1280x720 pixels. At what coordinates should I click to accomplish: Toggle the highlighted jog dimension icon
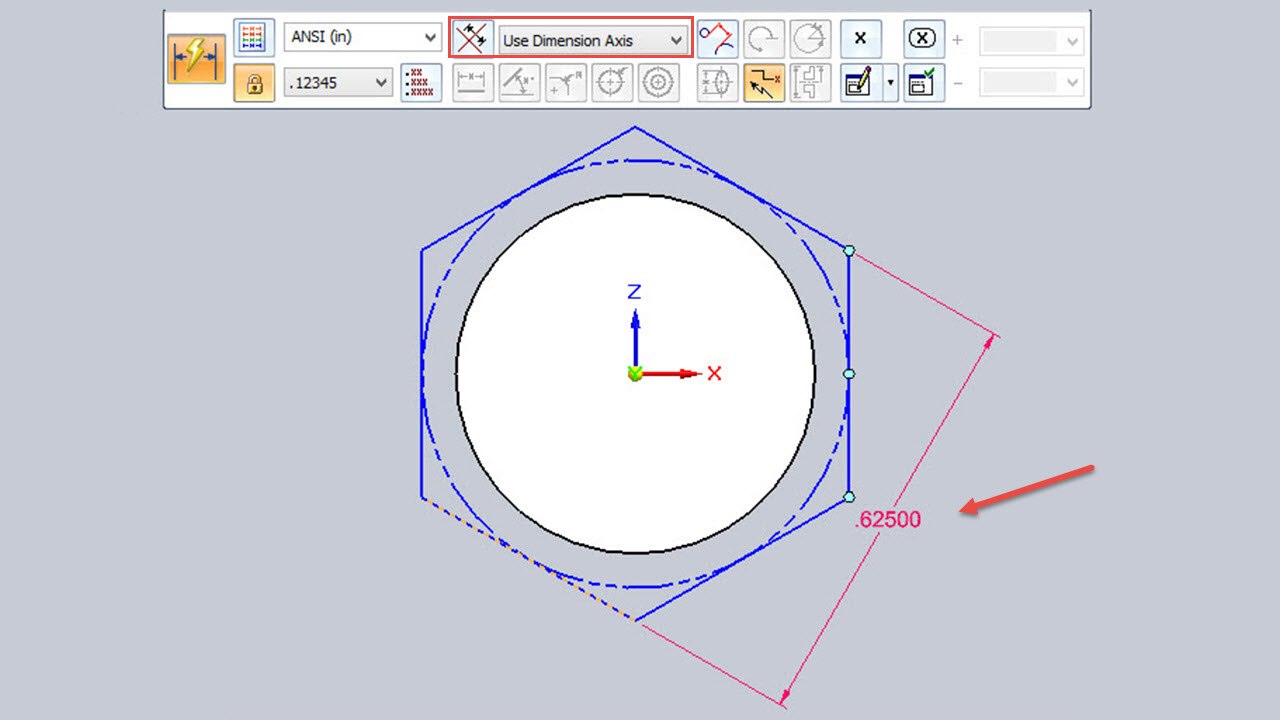click(763, 83)
